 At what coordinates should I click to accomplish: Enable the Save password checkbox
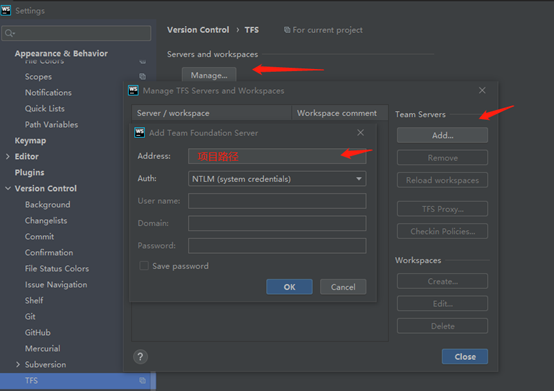click(144, 266)
